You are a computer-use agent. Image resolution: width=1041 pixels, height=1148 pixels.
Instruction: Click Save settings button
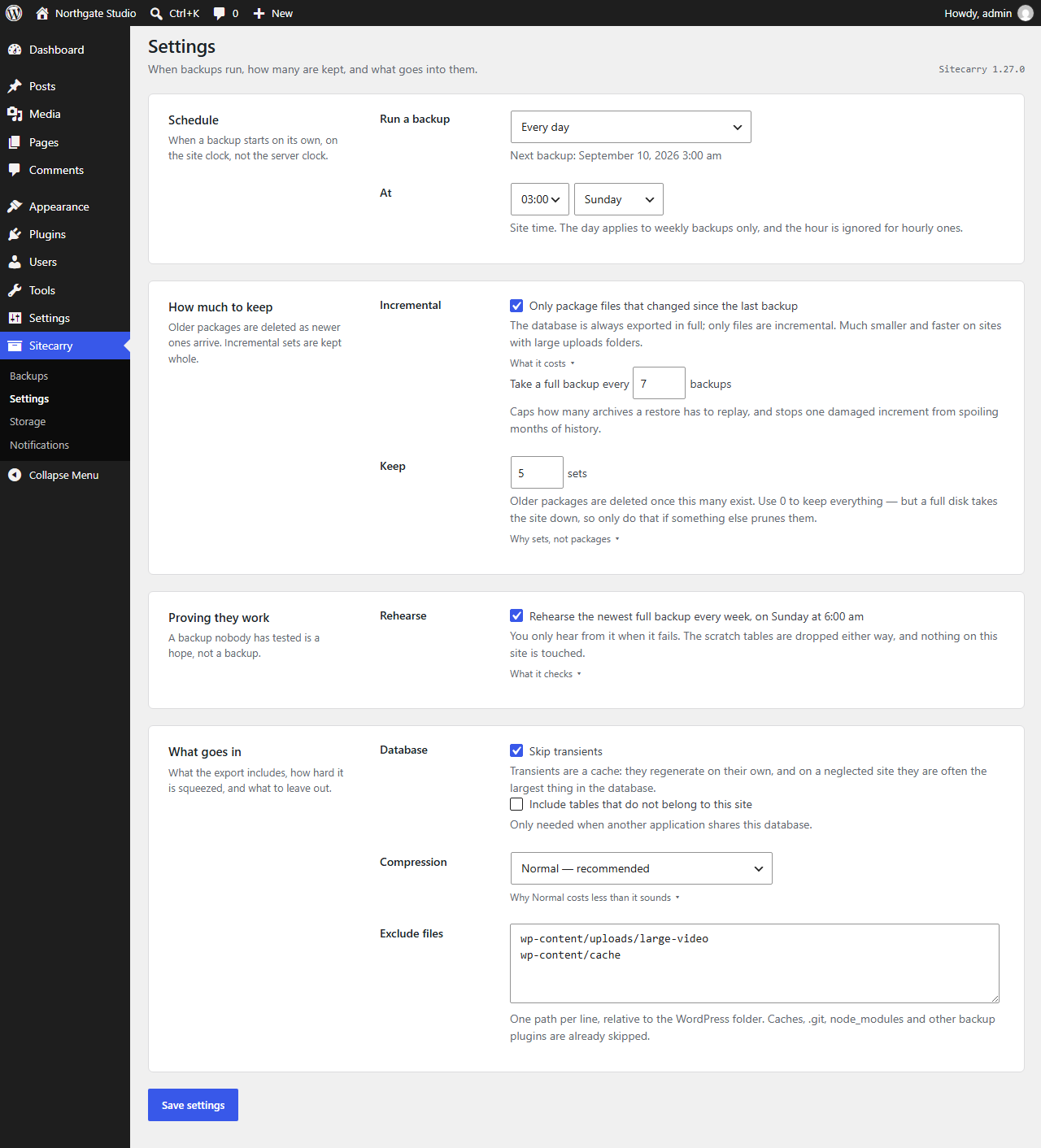(x=193, y=1105)
